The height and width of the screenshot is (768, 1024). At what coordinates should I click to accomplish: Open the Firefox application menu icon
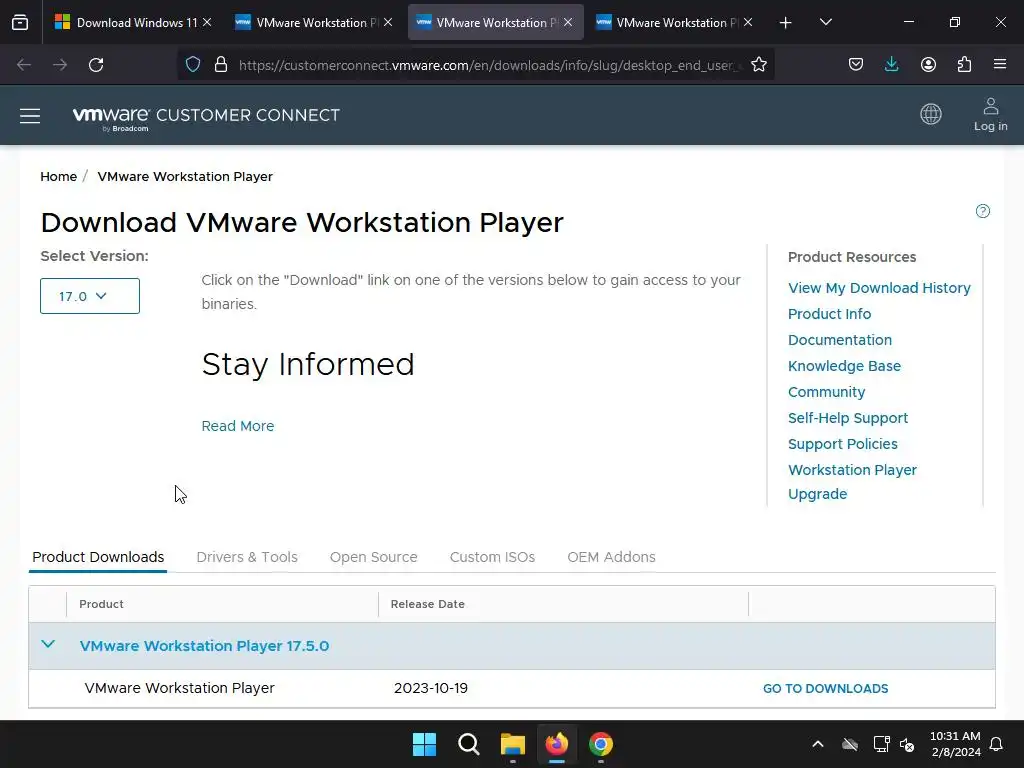[1000, 64]
